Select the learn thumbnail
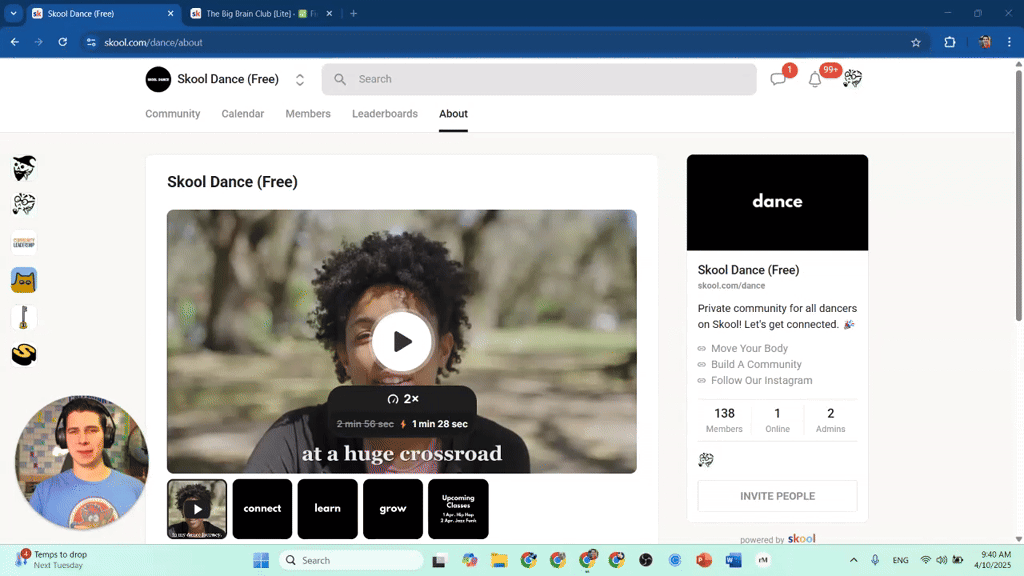 327,509
